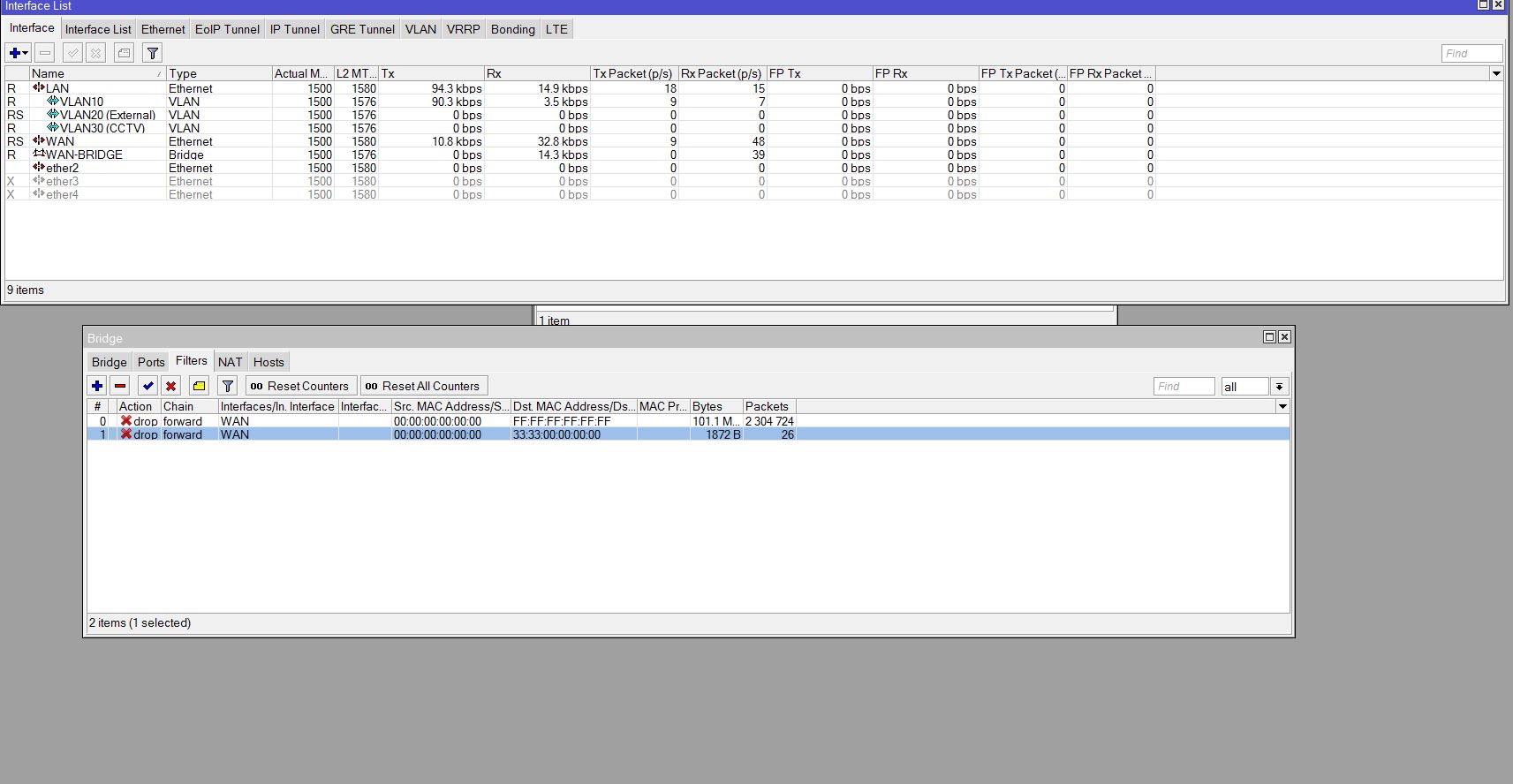Click the Reset All Counters button

424,386
